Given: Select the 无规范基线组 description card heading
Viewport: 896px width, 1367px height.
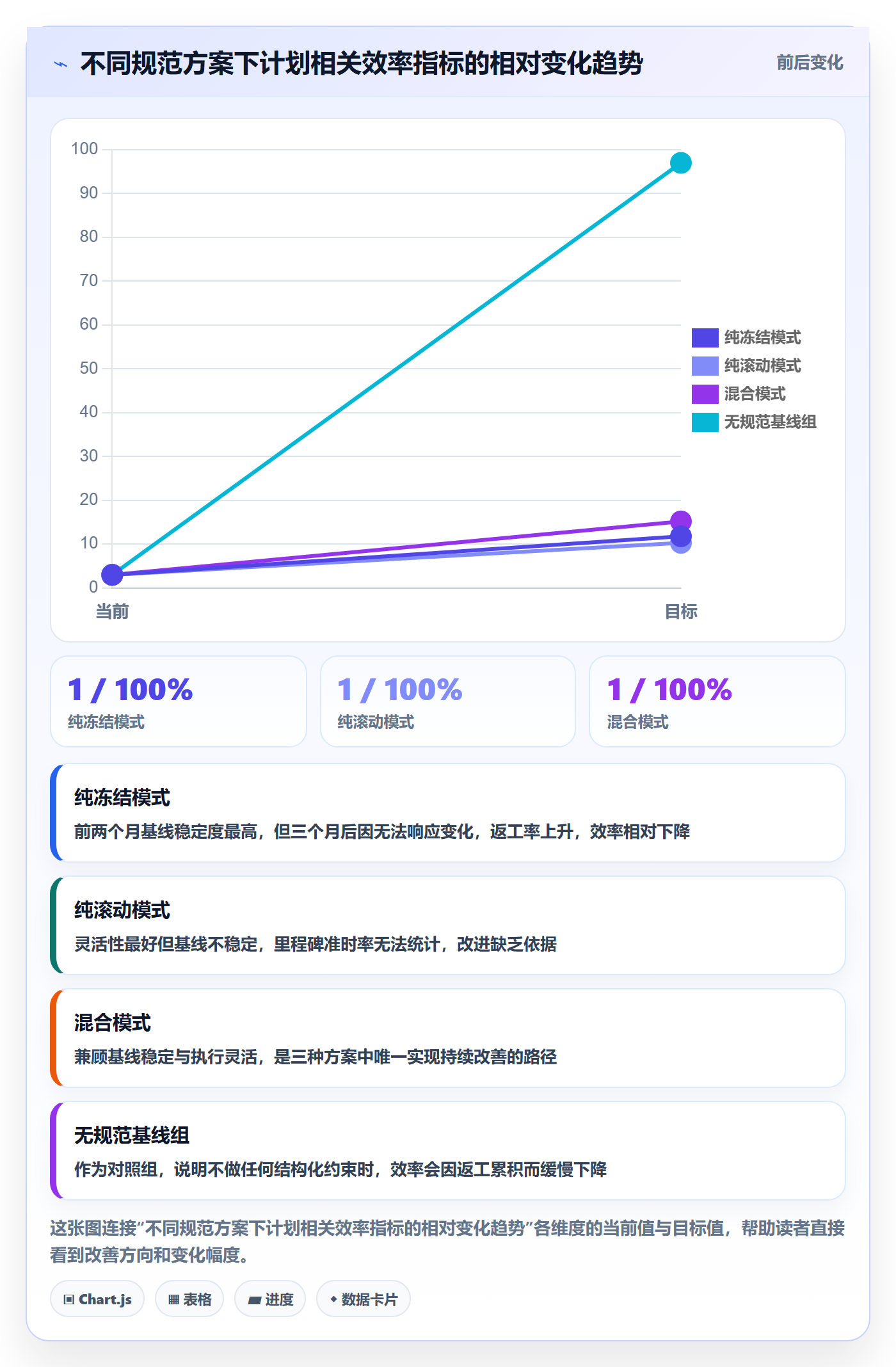Looking at the screenshot, I should 132,1136.
